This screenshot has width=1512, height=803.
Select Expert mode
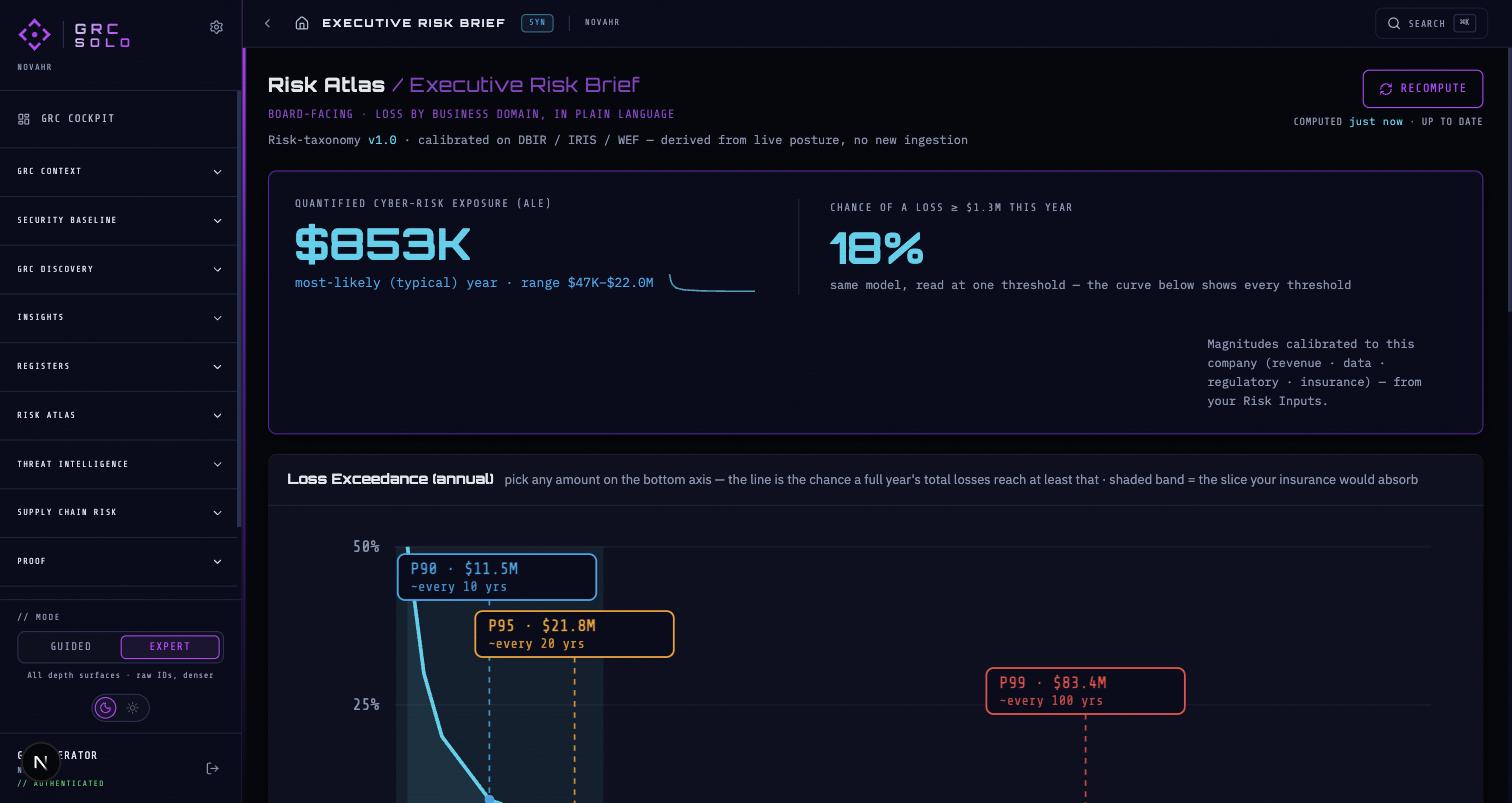coord(170,647)
